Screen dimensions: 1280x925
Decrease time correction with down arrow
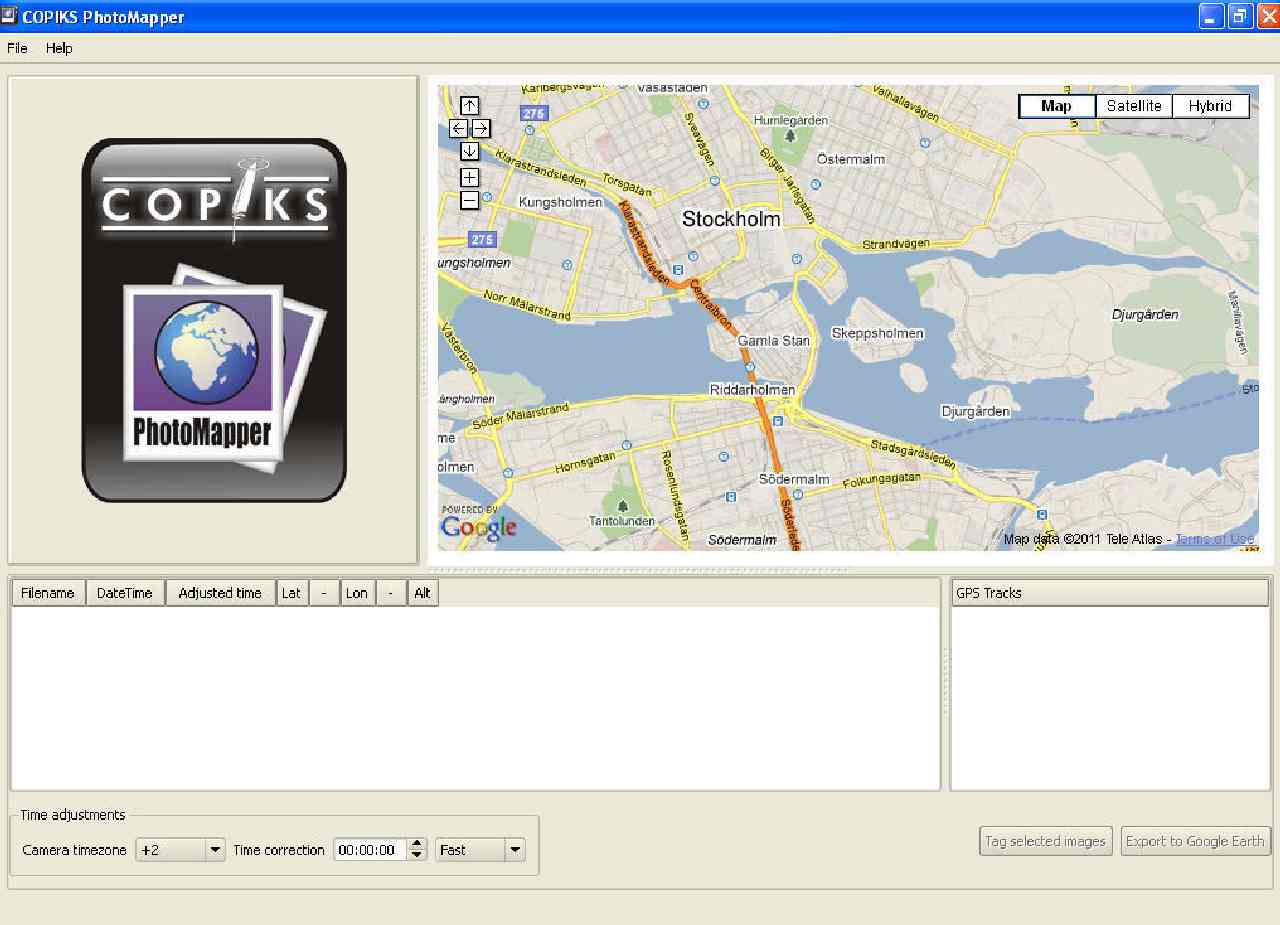coord(418,856)
